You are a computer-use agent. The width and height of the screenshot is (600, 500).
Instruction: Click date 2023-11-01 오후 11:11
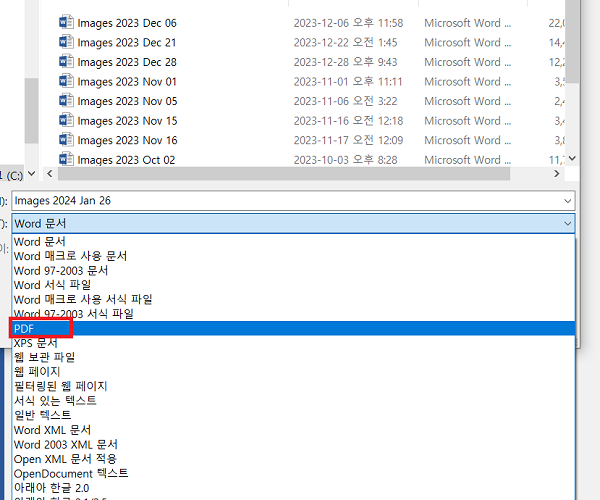click(348, 81)
